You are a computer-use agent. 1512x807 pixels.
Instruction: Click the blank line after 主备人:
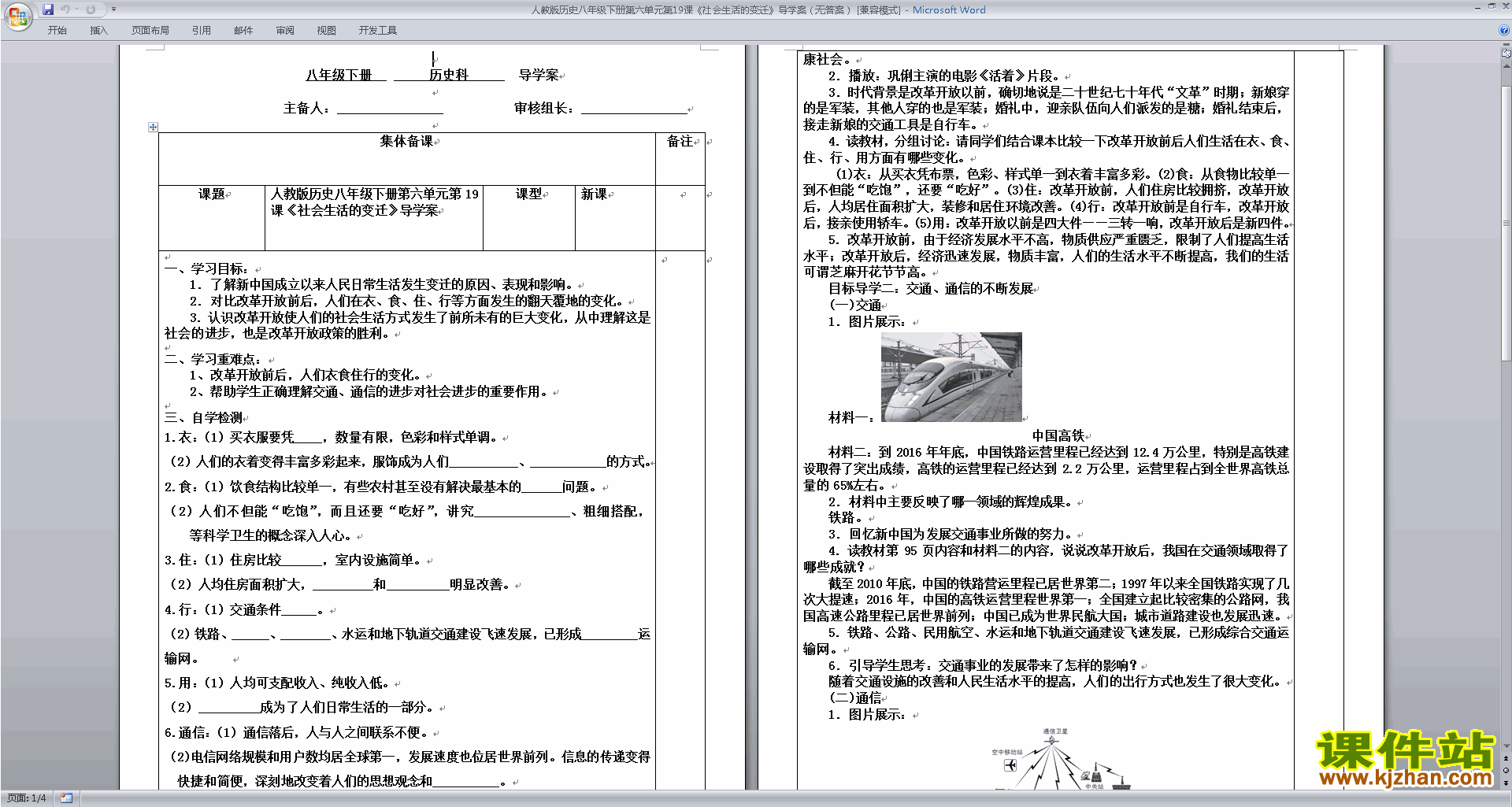[x=390, y=109]
